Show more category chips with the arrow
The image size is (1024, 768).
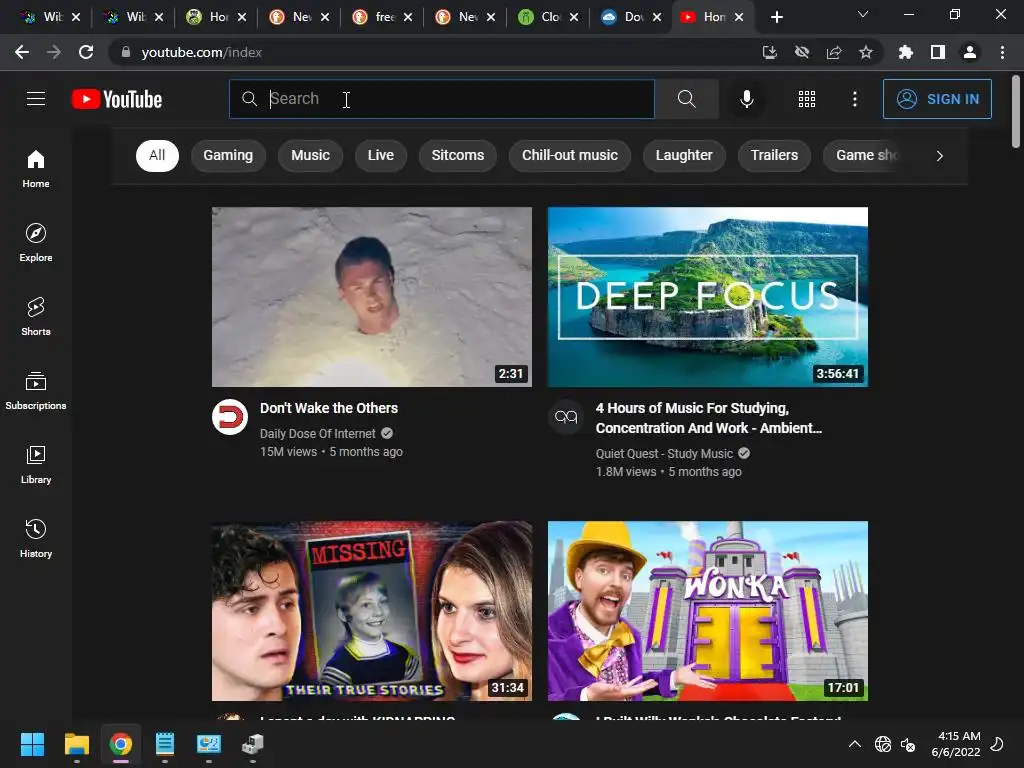click(x=939, y=155)
